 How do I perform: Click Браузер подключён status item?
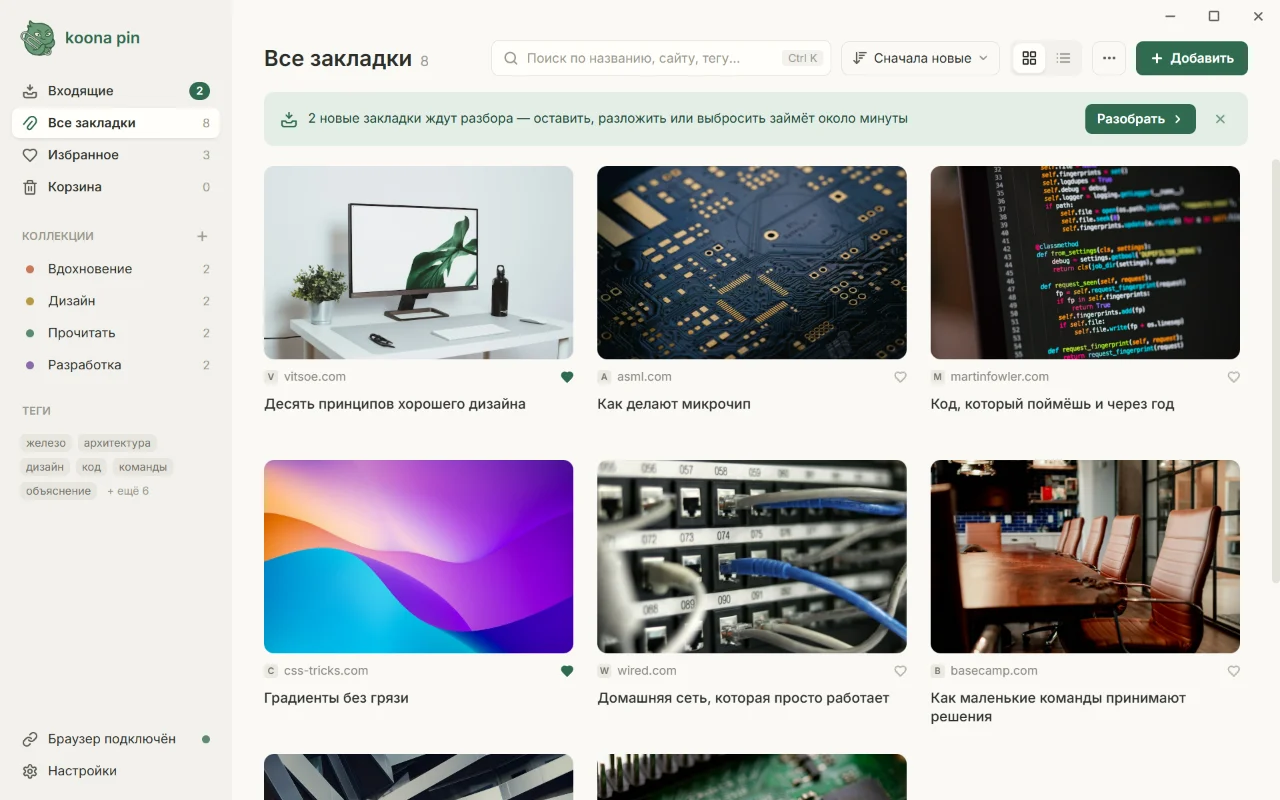(x=115, y=739)
